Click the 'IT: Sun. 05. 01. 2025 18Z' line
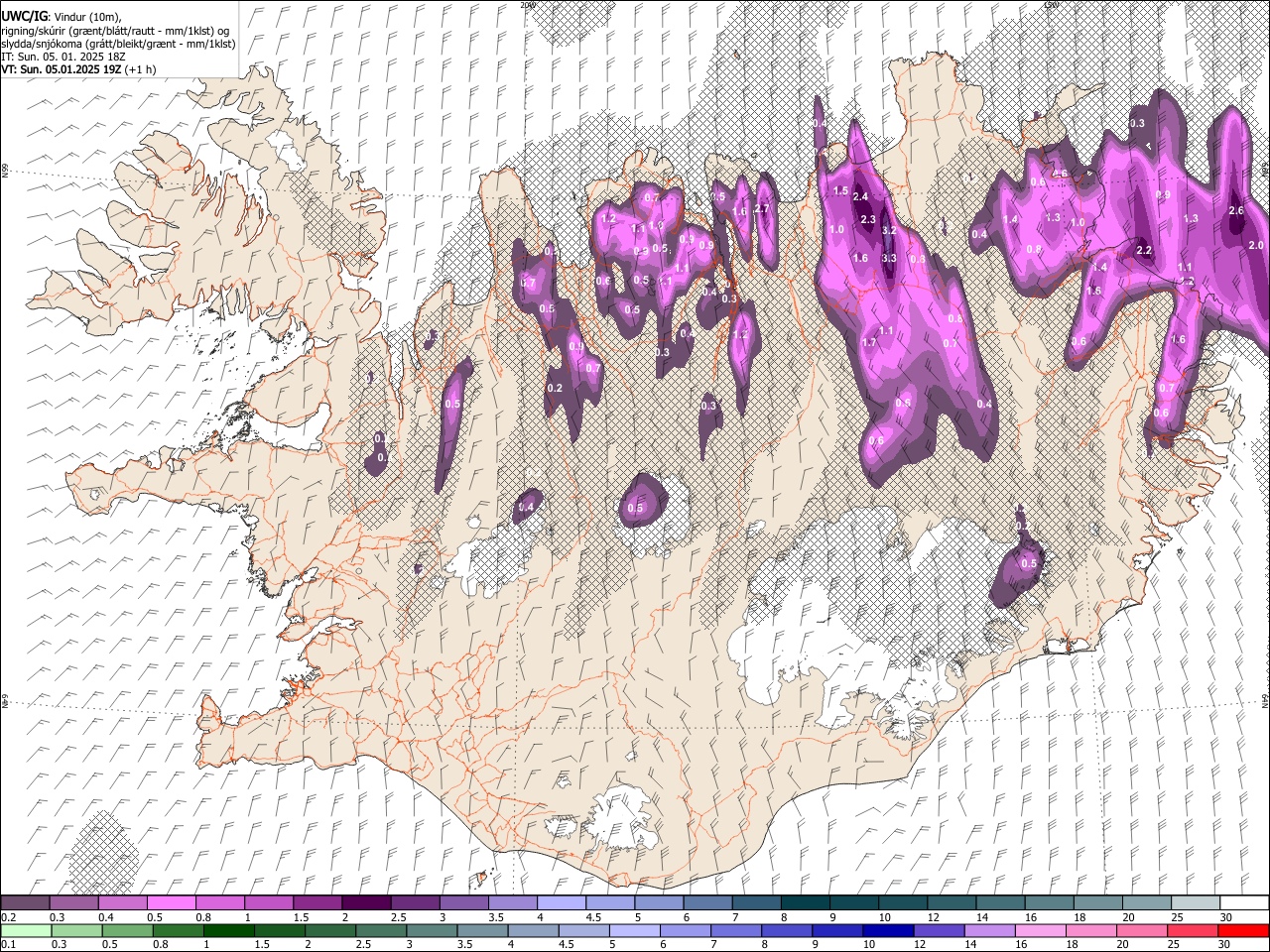 [63, 57]
